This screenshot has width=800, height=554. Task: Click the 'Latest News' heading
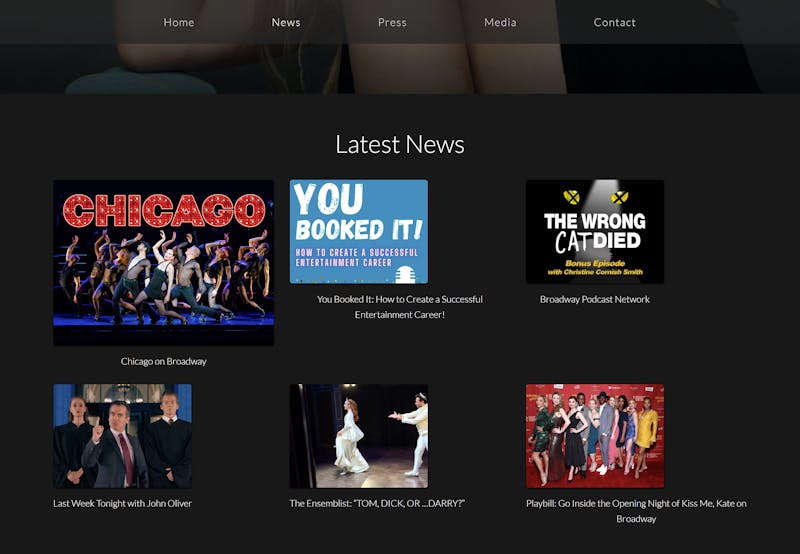[400, 144]
